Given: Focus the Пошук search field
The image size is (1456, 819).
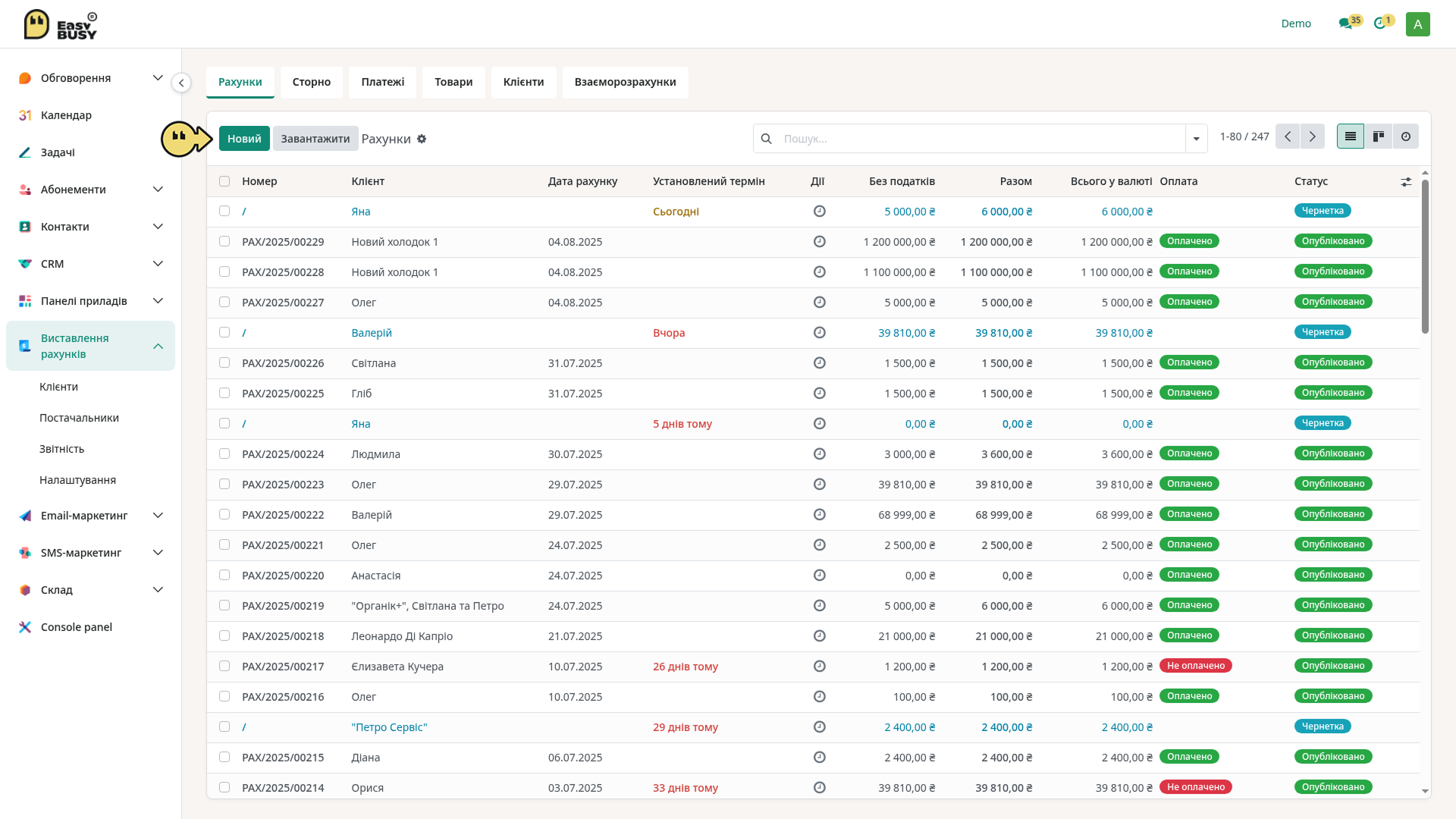Looking at the screenshot, I should pyautogui.click(x=982, y=139).
